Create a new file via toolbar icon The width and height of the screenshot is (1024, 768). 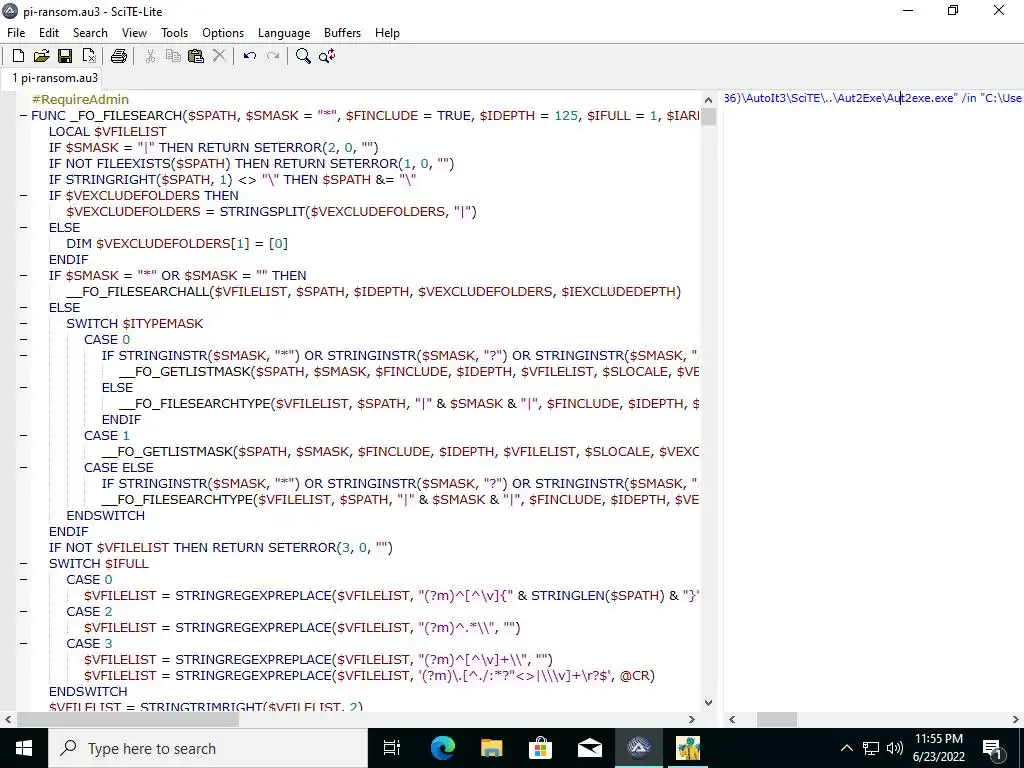[x=18, y=56]
